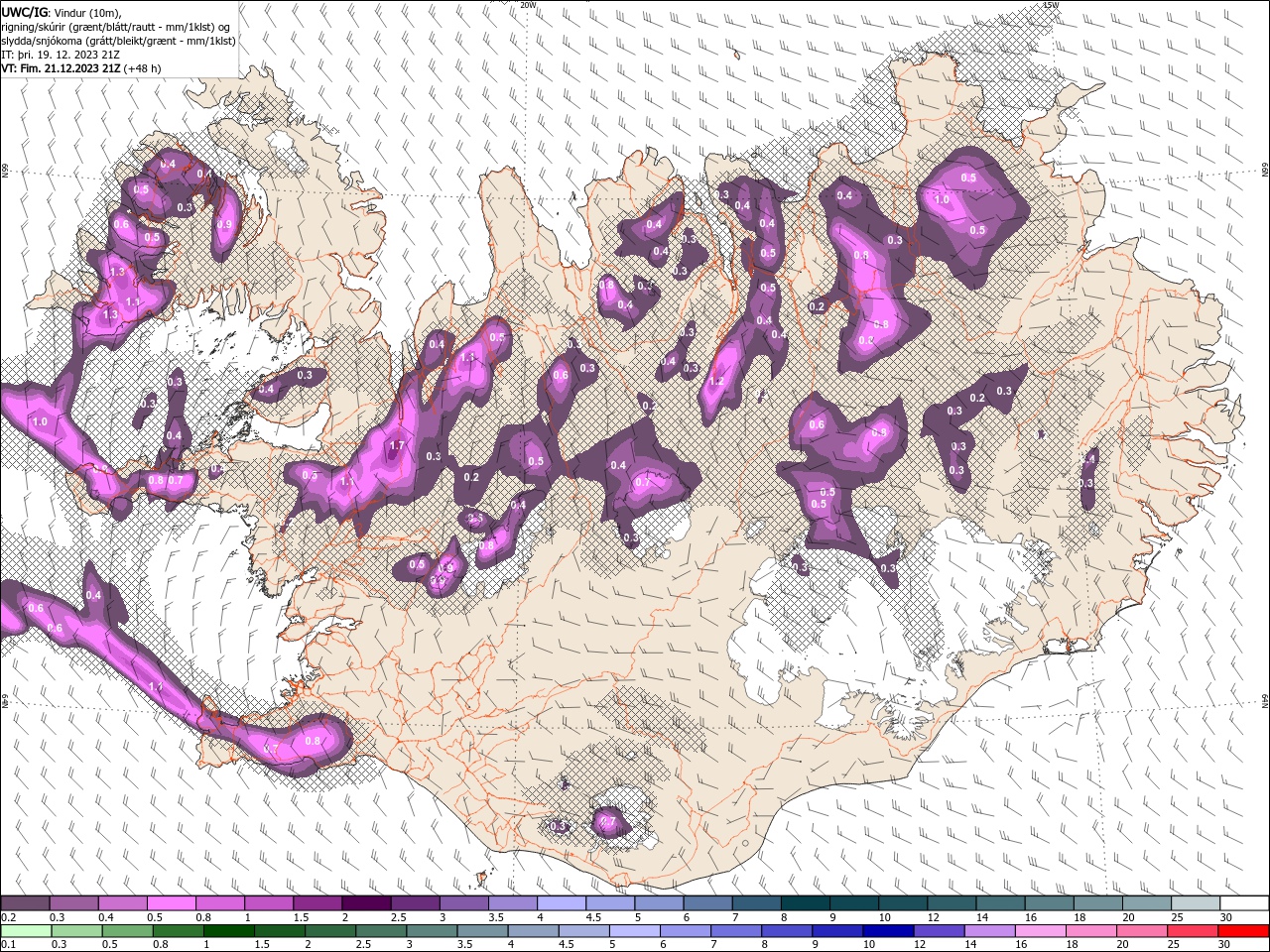
Task: Click the violet swatch between 12 and 14 in the bottom legend
Action: pyautogui.click(x=941, y=931)
